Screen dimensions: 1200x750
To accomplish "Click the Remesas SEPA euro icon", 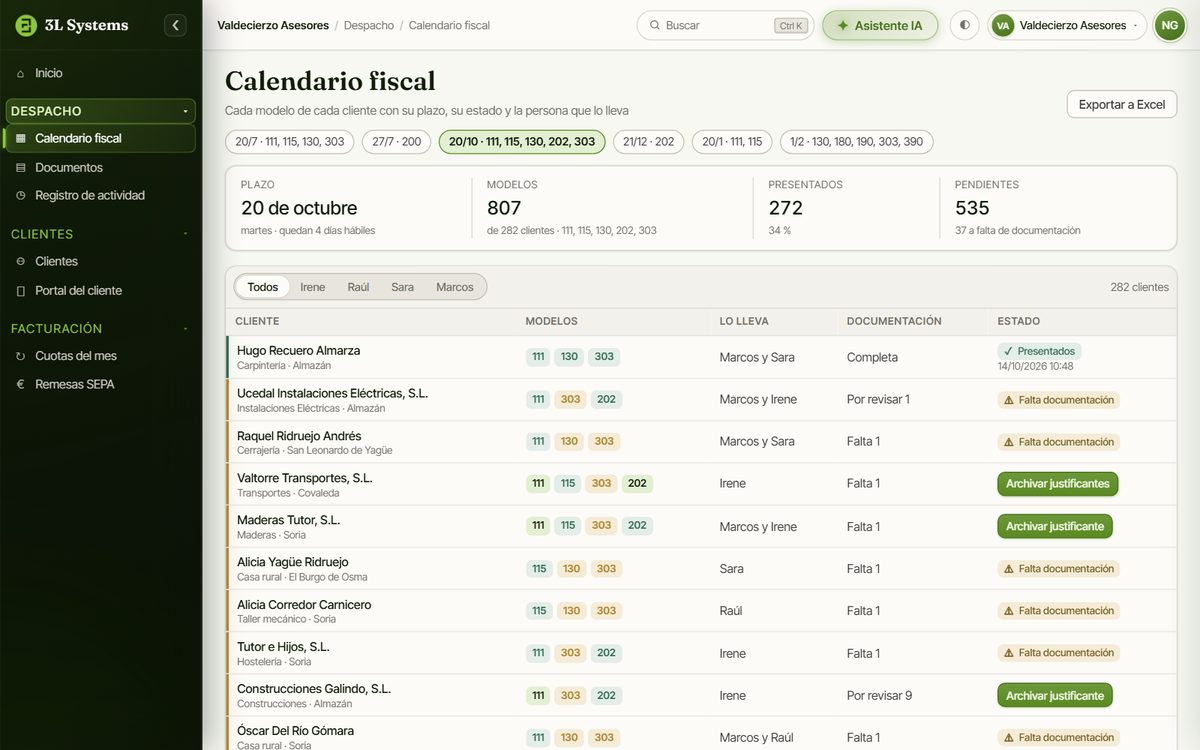I will pos(21,384).
